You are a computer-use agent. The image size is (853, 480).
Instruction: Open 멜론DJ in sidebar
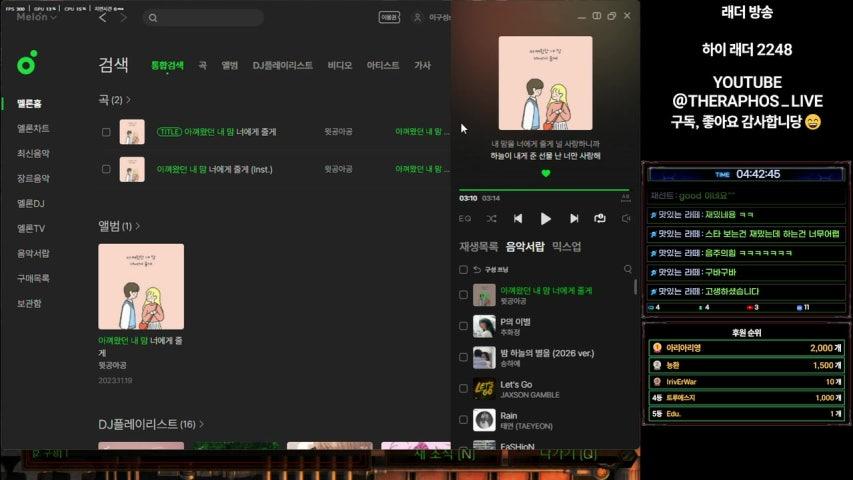coord(30,204)
